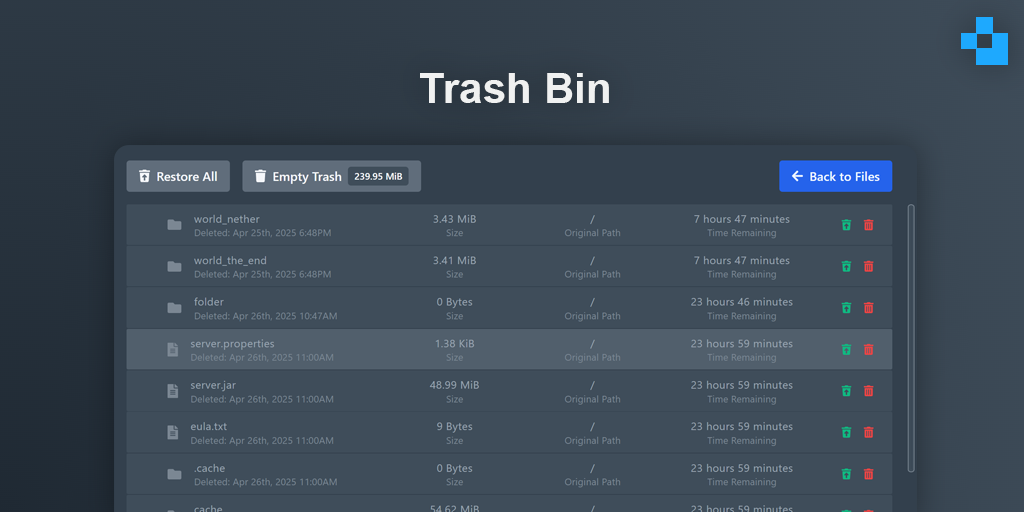Delete the 0 Bytes .cache folder
Viewport: 1024px width, 512px height.
coord(869,474)
